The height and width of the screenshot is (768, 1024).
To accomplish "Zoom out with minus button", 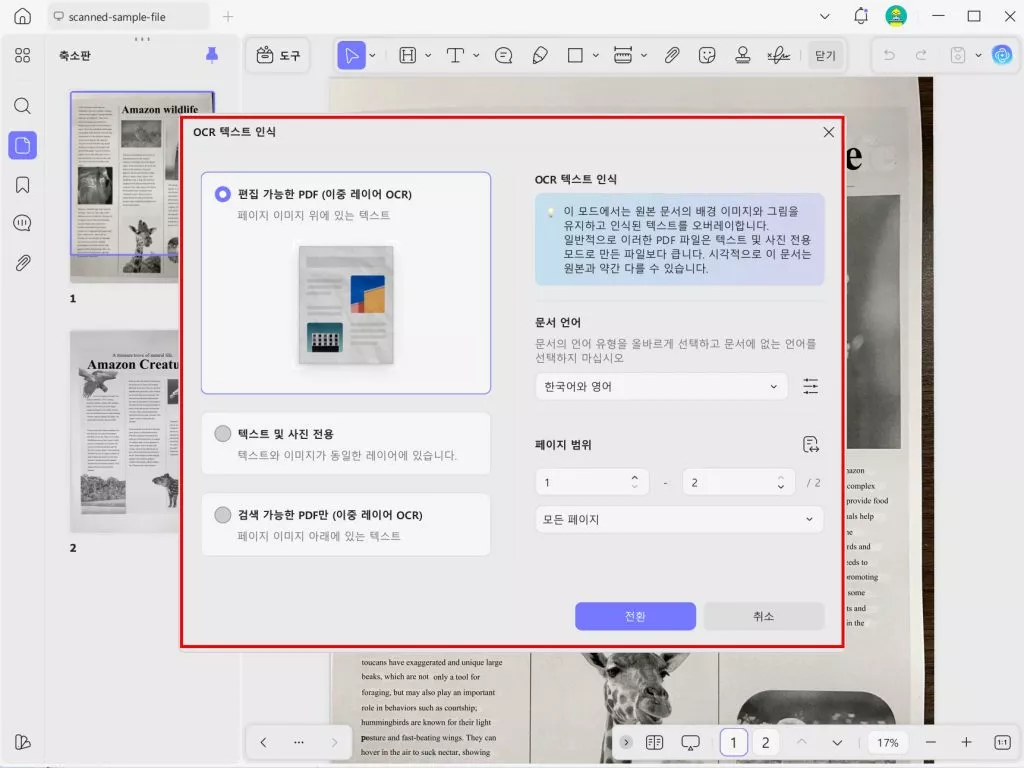I will pos(931,743).
